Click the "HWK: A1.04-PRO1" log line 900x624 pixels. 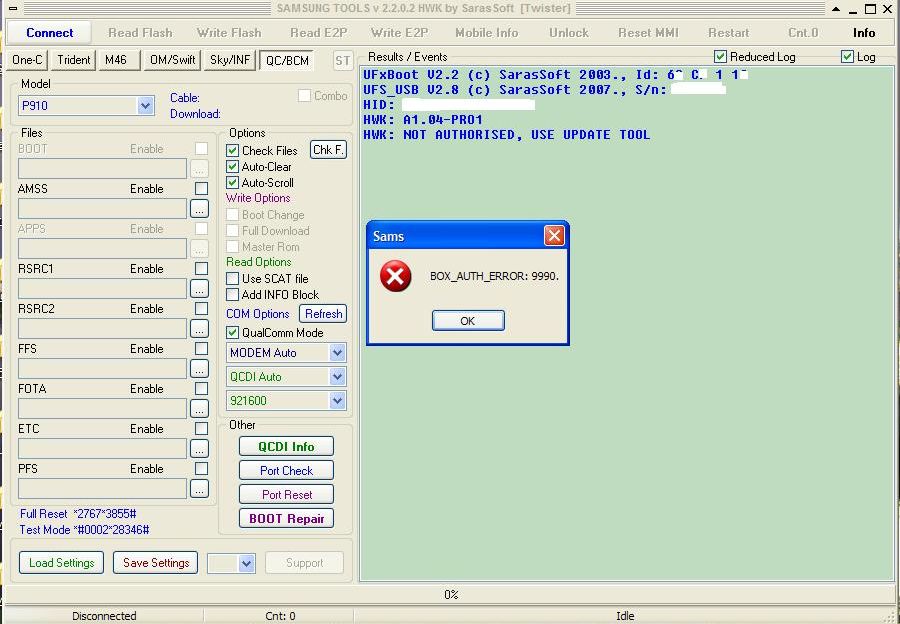(x=422, y=120)
